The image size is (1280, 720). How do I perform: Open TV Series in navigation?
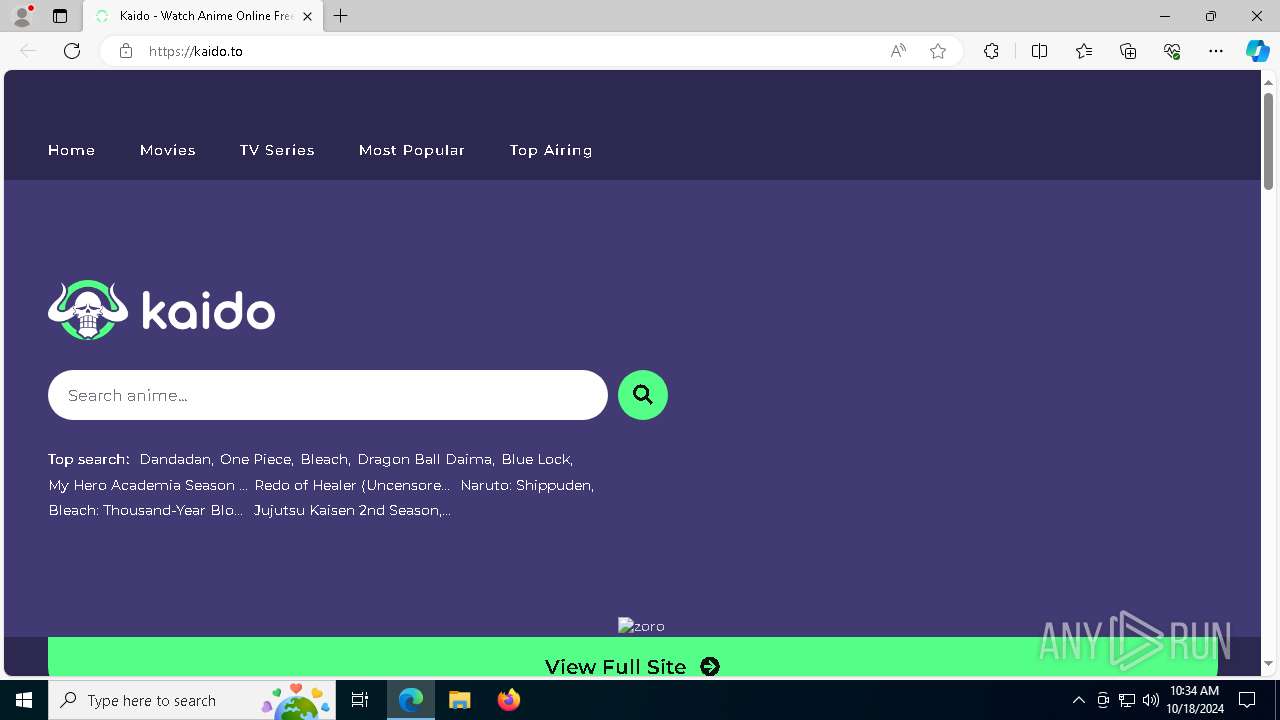click(277, 150)
